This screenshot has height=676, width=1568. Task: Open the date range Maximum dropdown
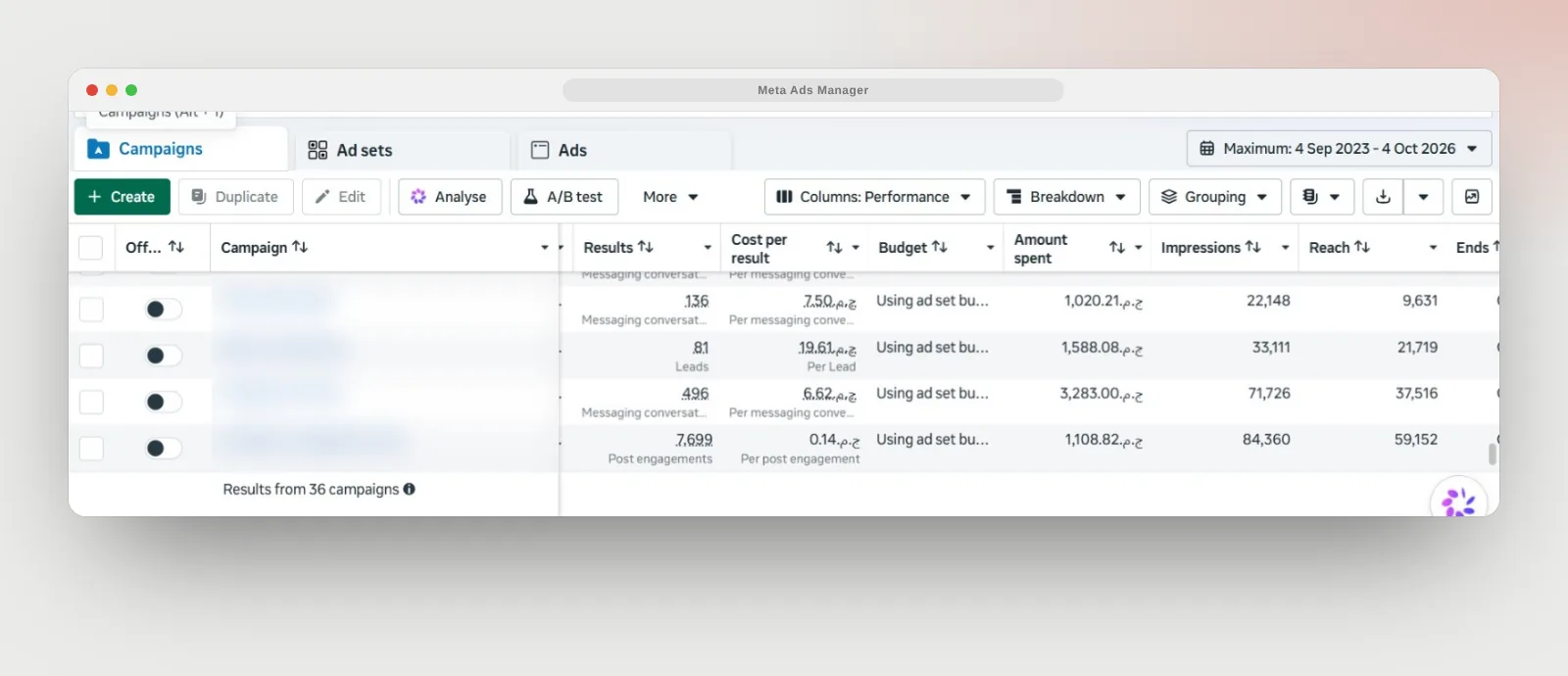1340,149
